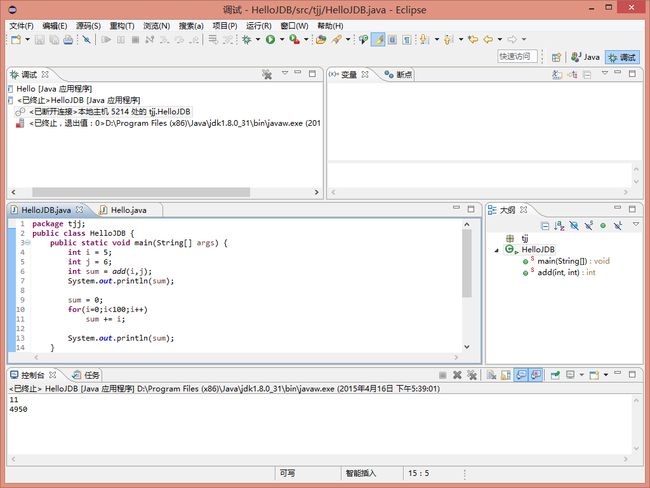Collapse the main method fold marker
Viewport: 650px width, 488px height.
coord(28,243)
